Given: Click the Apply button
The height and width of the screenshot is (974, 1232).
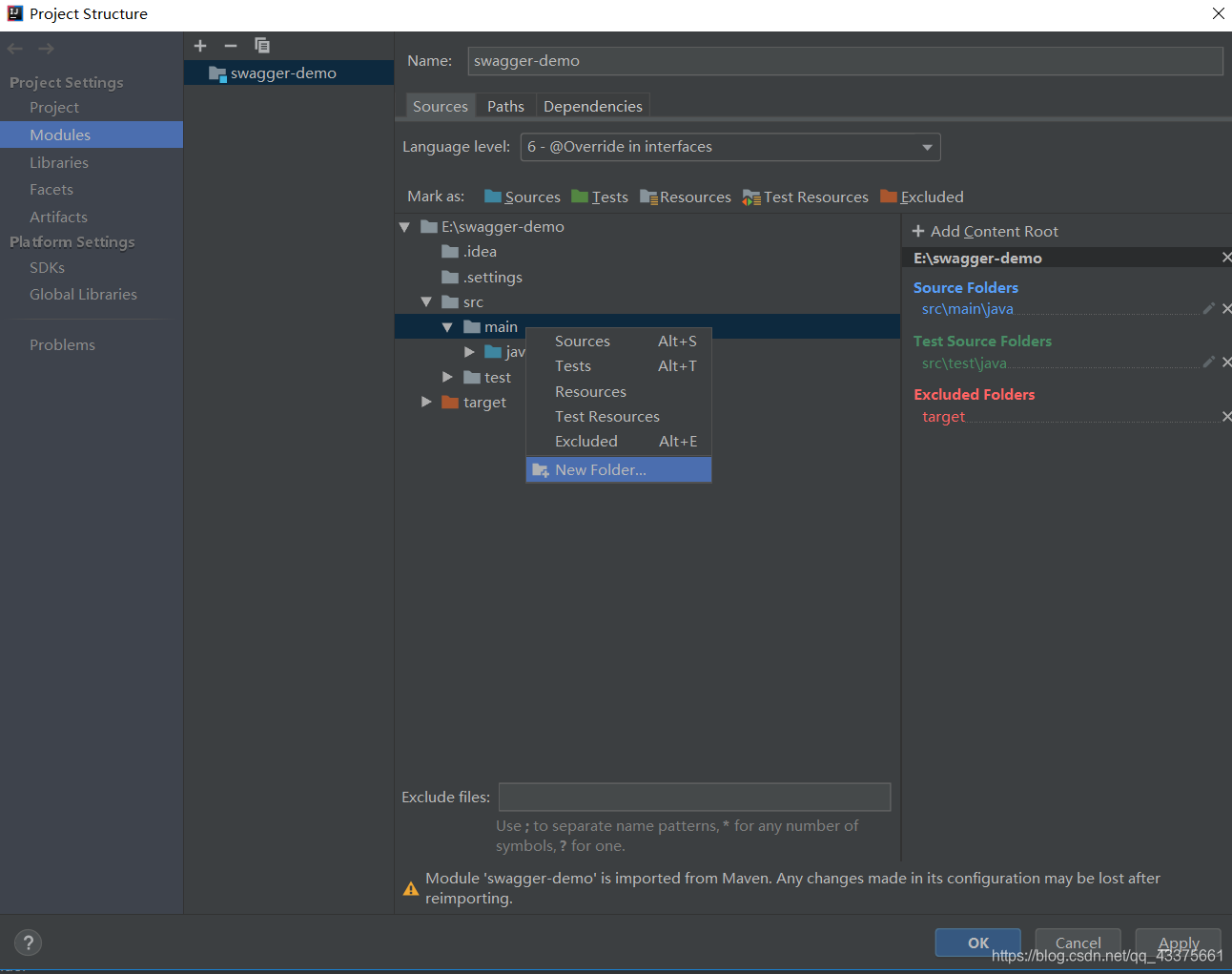Looking at the screenshot, I should tap(1179, 943).
